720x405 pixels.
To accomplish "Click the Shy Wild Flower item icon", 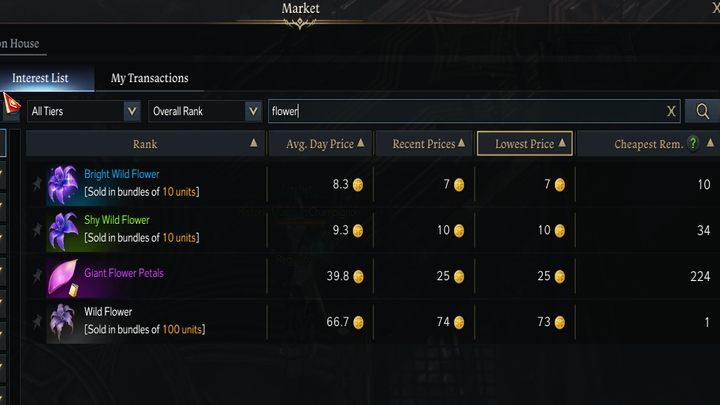I will pyautogui.click(x=63, y=229).
